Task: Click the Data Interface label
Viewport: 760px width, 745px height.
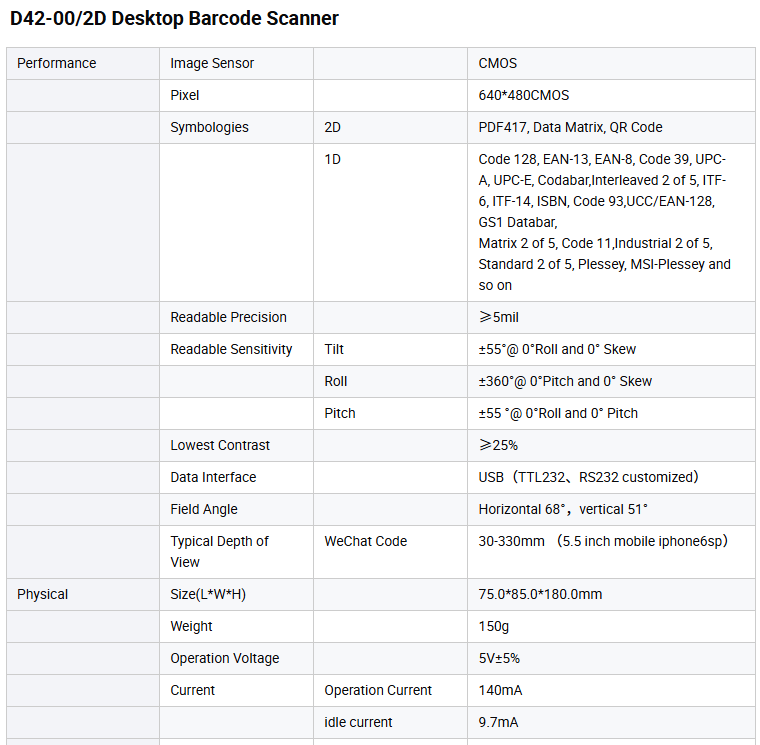Action: point(213,477)
